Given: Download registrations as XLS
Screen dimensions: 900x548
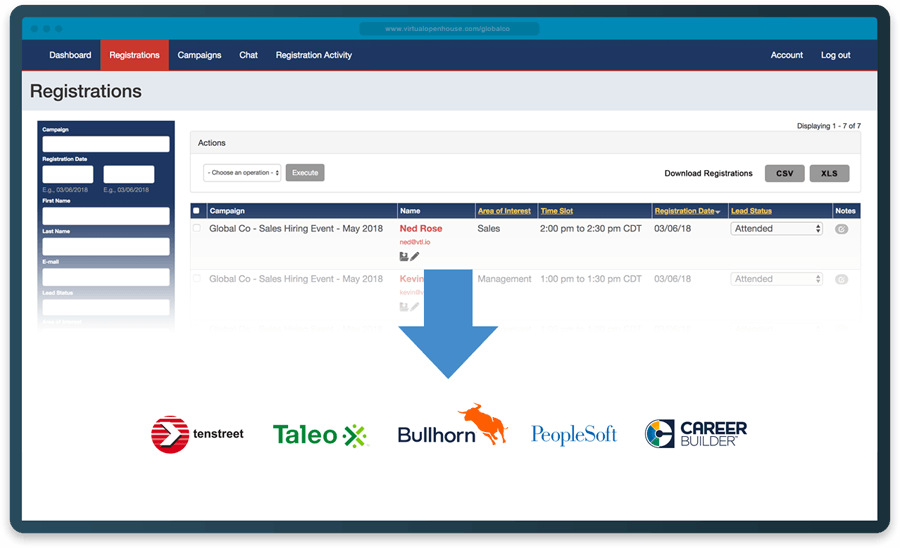Looking at the screenshot, I should (x=829, y=173).
